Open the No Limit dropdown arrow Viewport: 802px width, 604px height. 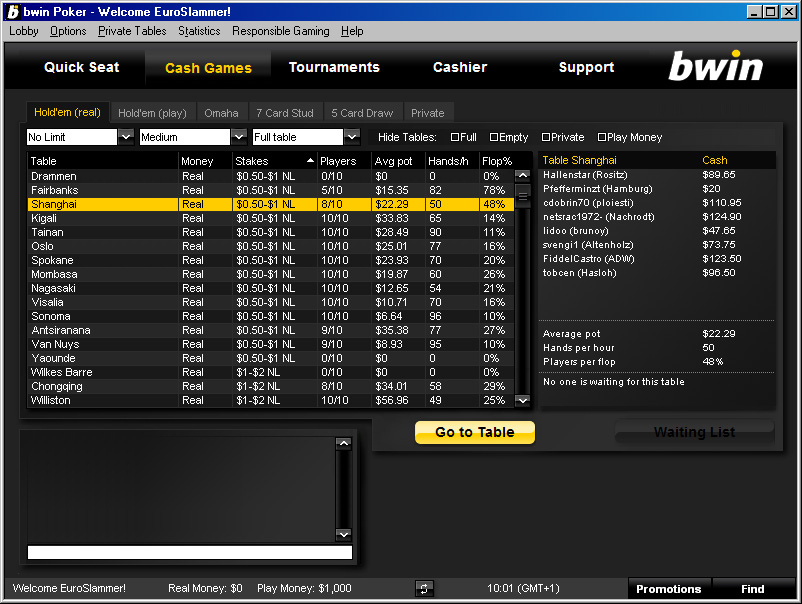point(126,137)
